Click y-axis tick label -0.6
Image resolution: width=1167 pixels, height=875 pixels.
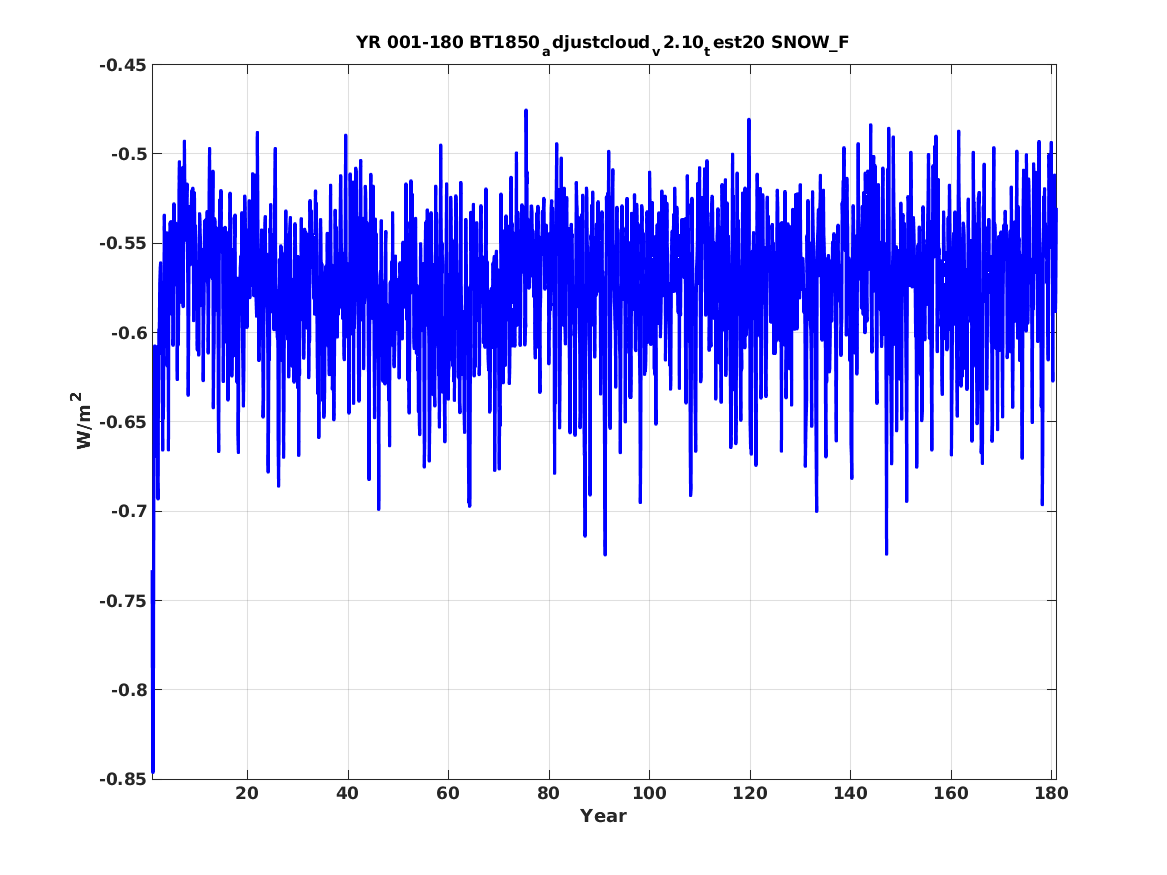tap(129, 333)
